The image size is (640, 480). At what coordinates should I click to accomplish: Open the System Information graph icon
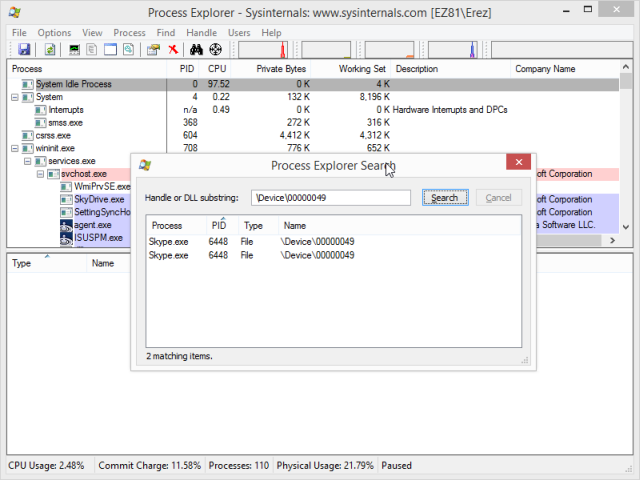tap(74, 49)
